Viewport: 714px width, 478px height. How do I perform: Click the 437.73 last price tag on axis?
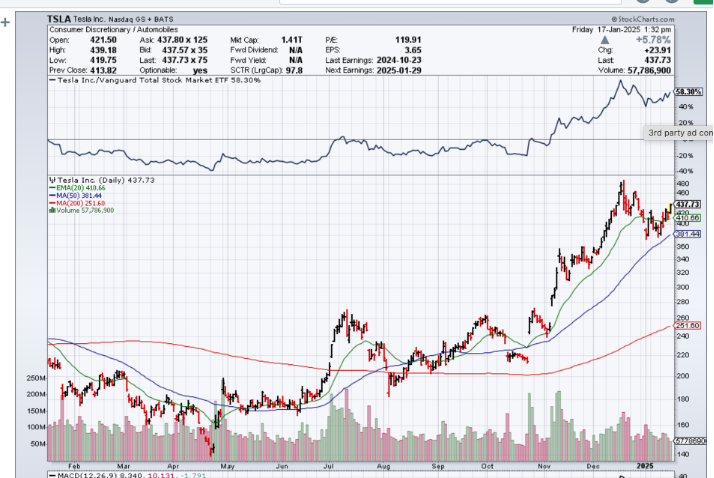(688, 204)
